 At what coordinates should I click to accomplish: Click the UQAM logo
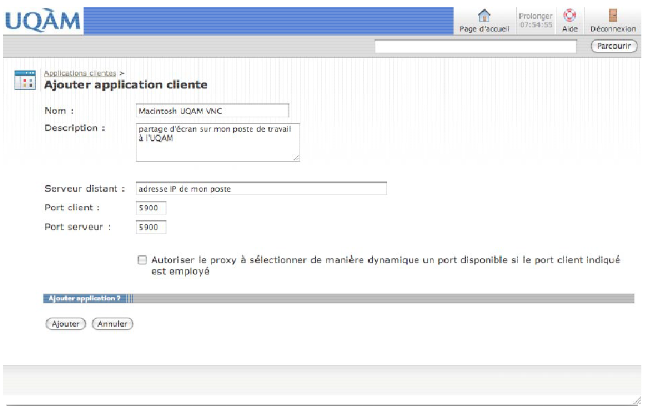click(x=41, y=19)
